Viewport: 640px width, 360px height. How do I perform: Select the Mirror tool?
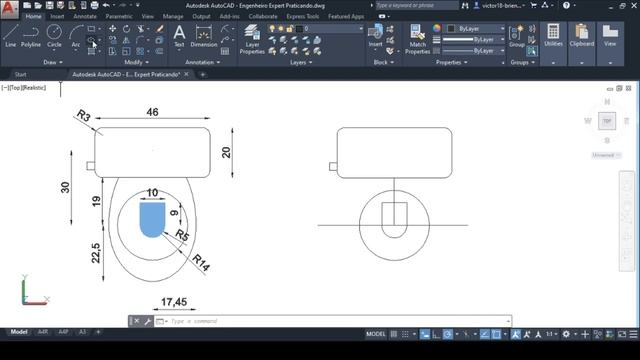[127, 40]
